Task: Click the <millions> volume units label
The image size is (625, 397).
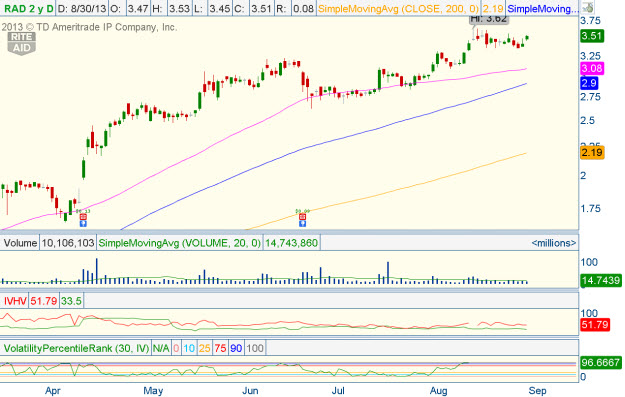Action: (554, 243)
